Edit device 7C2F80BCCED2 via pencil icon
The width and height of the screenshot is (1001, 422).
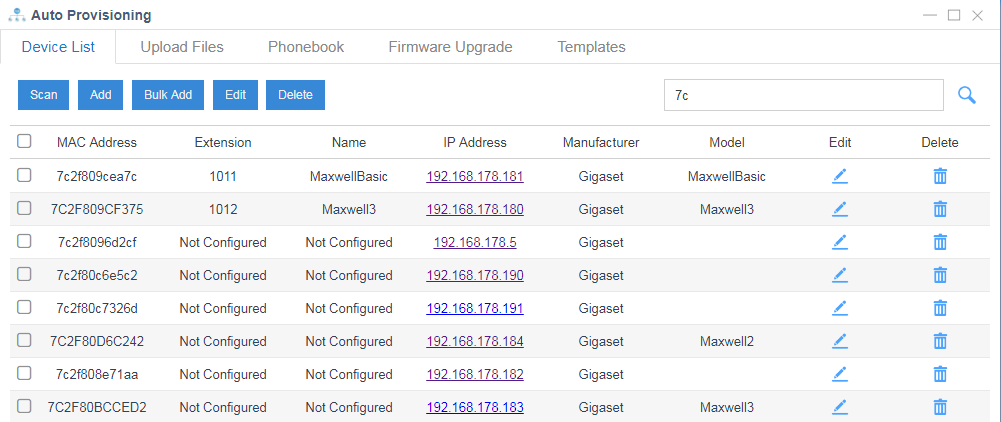coord(839,407)
